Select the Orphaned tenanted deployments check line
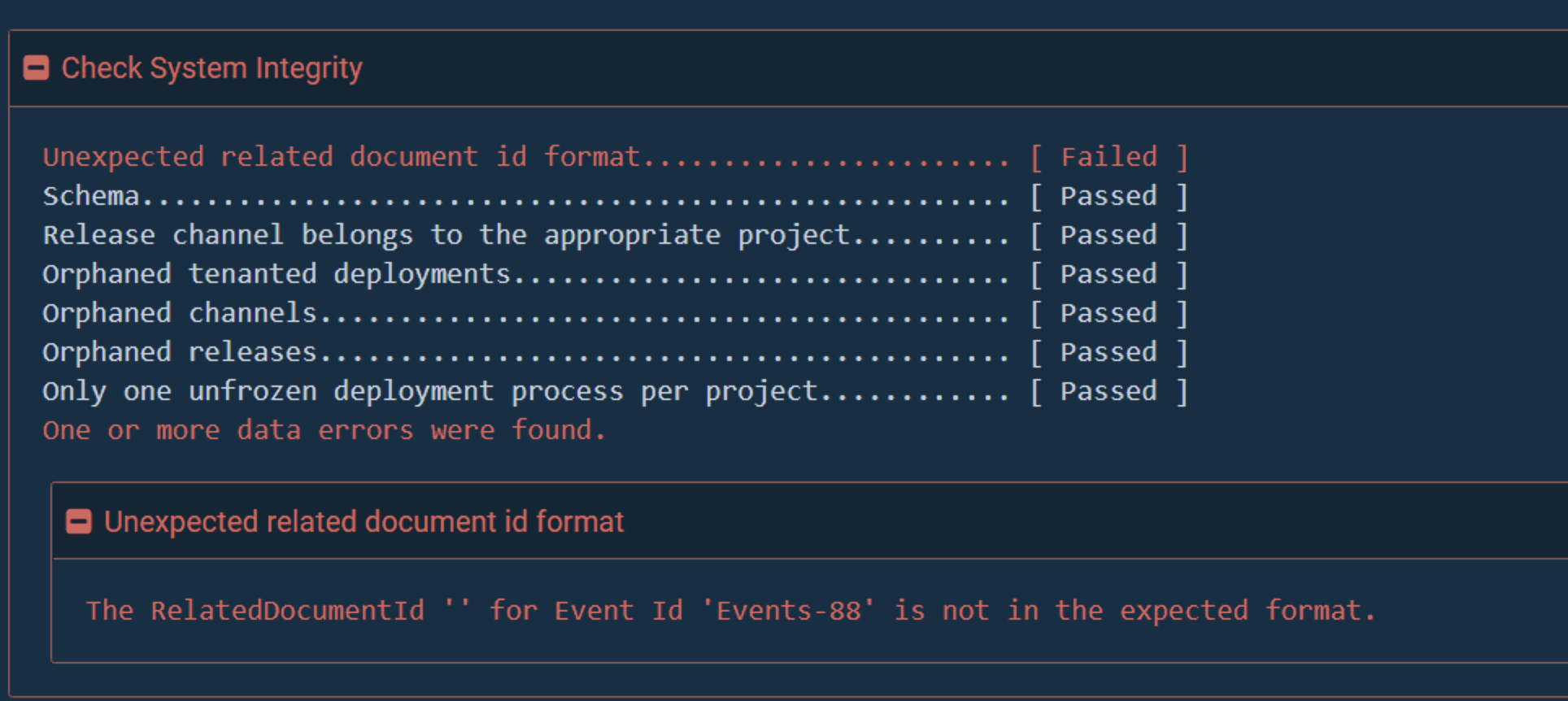Screen dimensions: 1568x701 [x=277, y=273]
